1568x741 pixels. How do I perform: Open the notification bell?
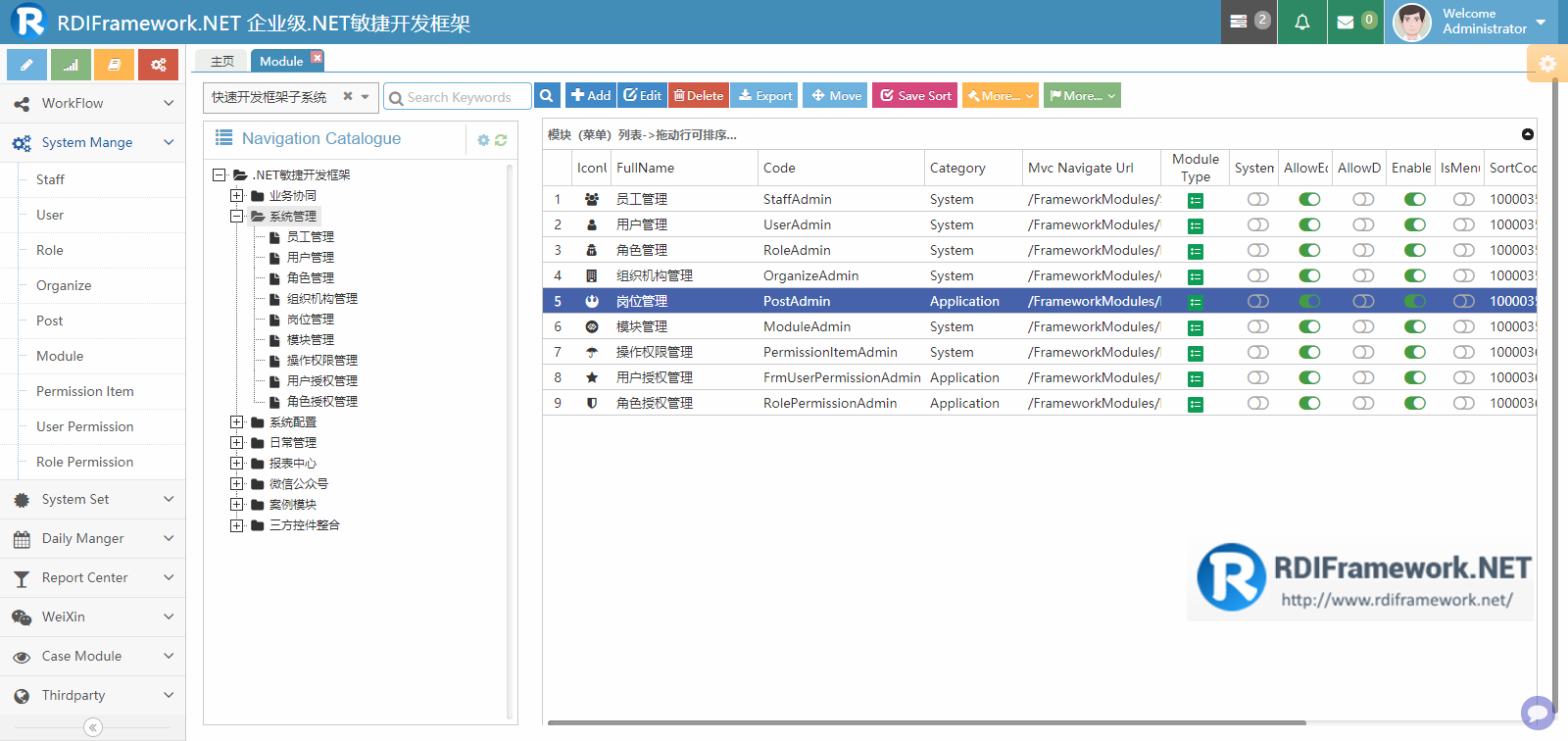[x=1301, y=22]
